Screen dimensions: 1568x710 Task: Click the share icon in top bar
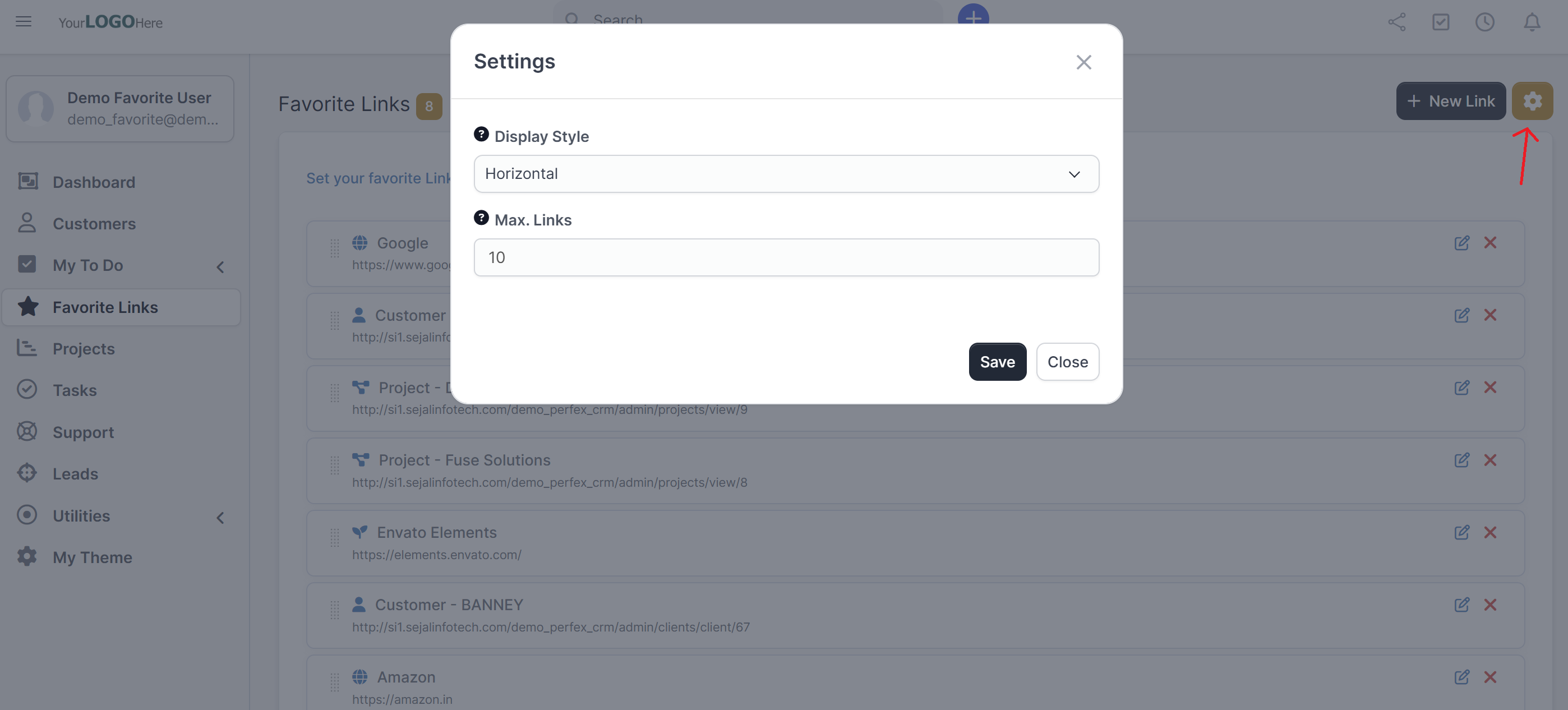1396,22
